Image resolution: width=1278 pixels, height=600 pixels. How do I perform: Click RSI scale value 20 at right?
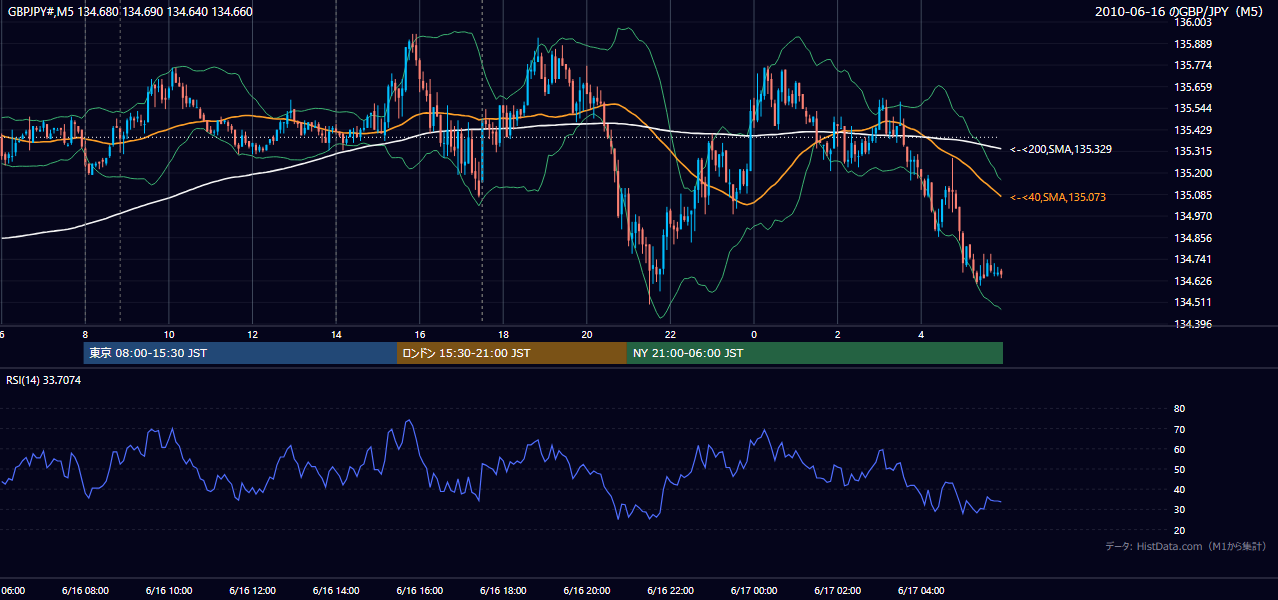1179,530
